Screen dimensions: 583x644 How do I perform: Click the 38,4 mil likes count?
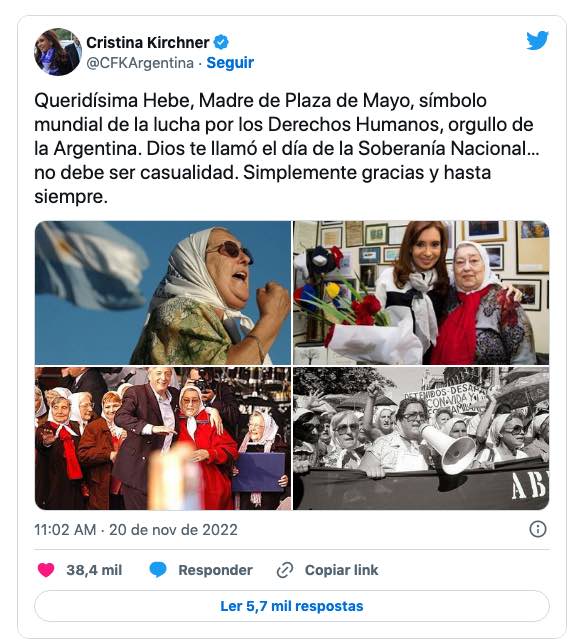click(94, 570)
